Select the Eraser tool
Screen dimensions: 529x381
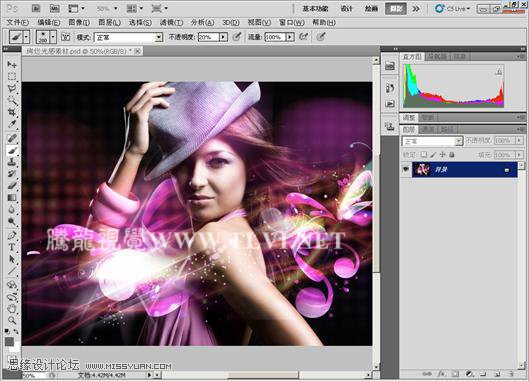(x=12, y=186)
